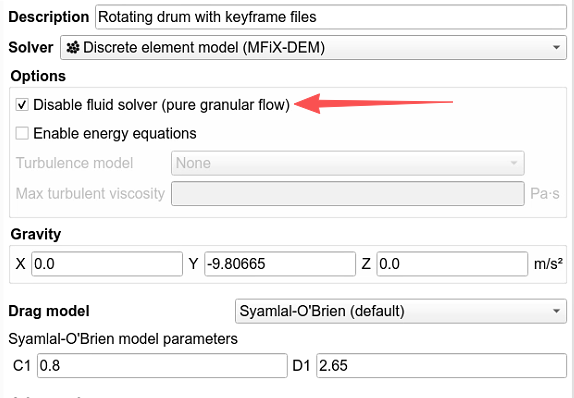Click the Max turbulent viscosity field
Viewport: 574px width, 398px height.
pos(347,193)
